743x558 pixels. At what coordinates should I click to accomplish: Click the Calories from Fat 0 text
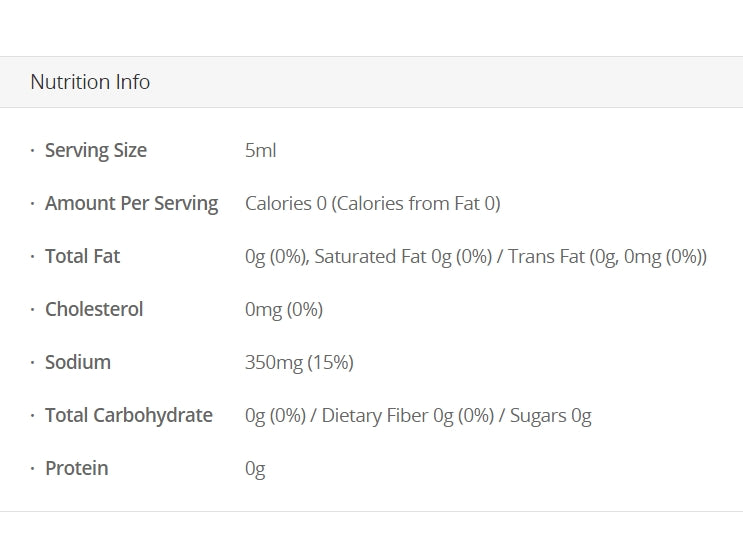coord(416,203)
